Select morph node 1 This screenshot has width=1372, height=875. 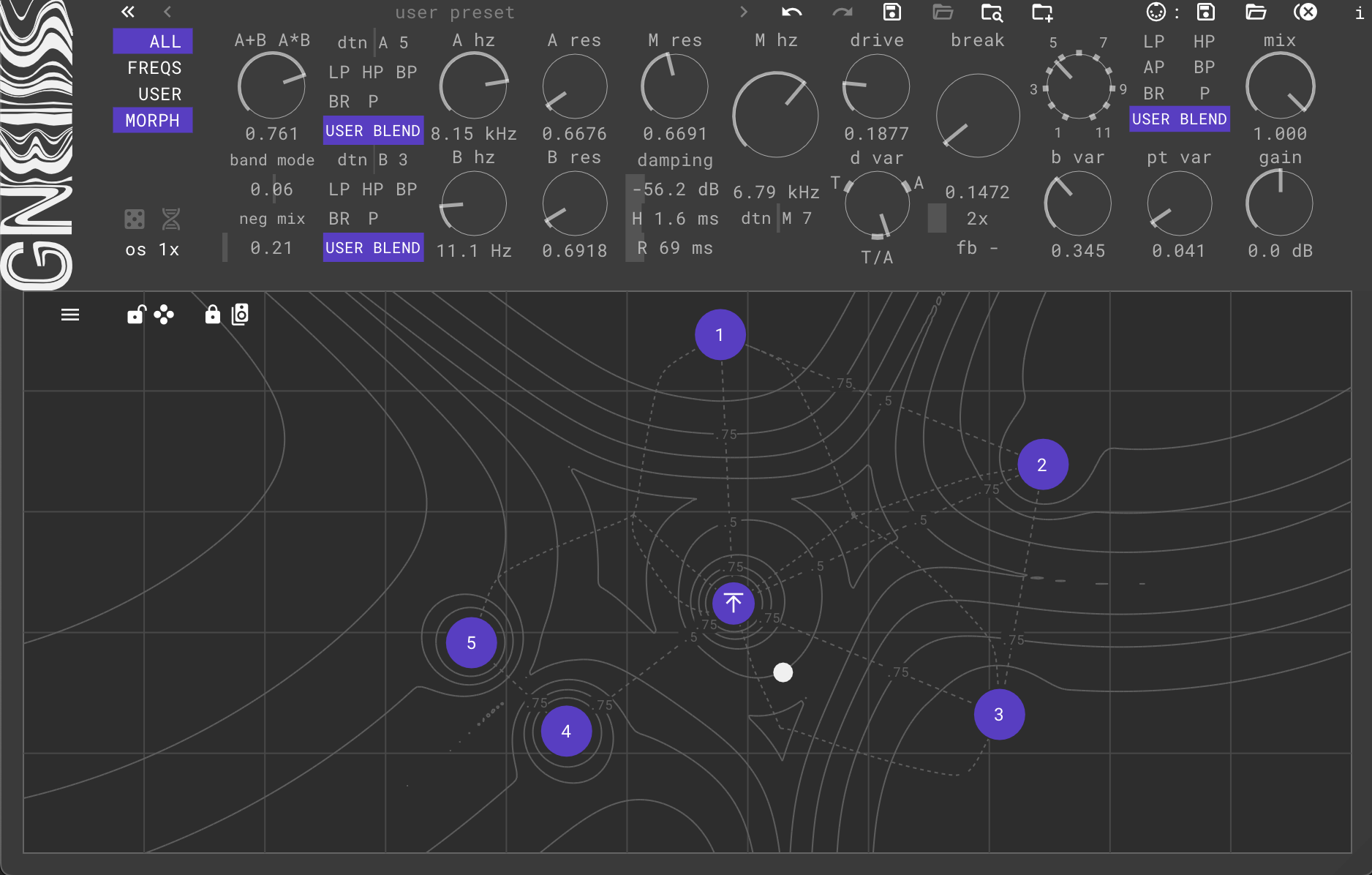[x=720, y=334]
